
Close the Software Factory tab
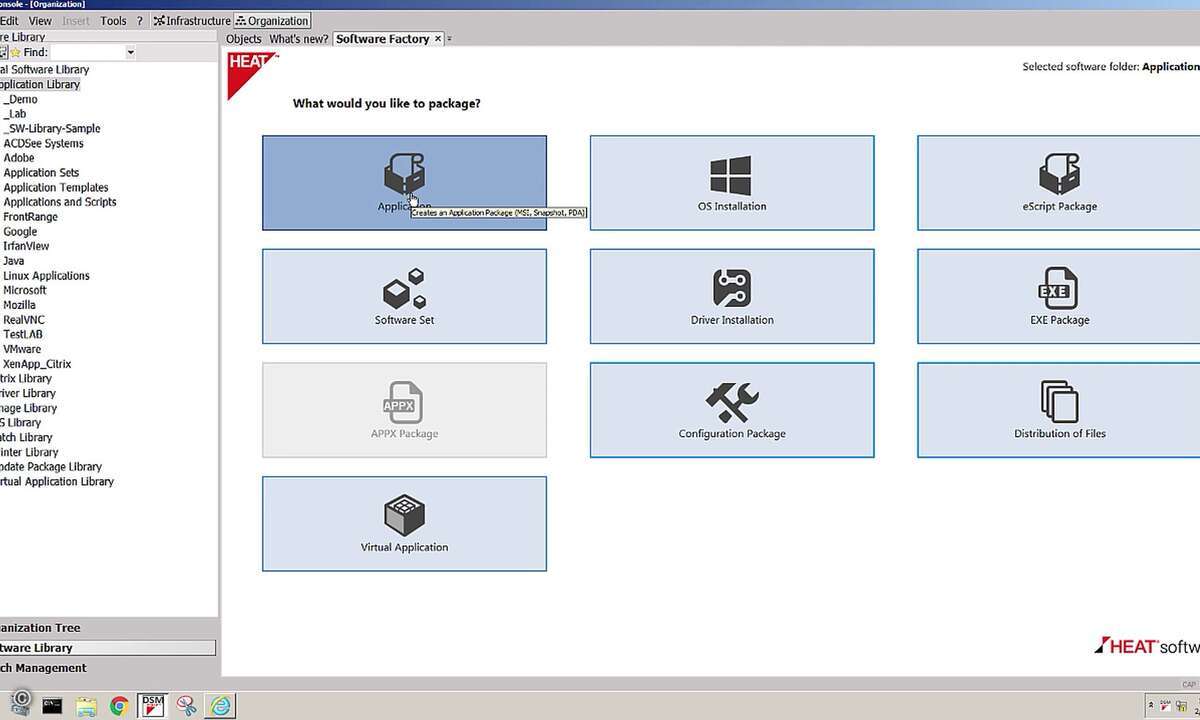coord(438,39)
